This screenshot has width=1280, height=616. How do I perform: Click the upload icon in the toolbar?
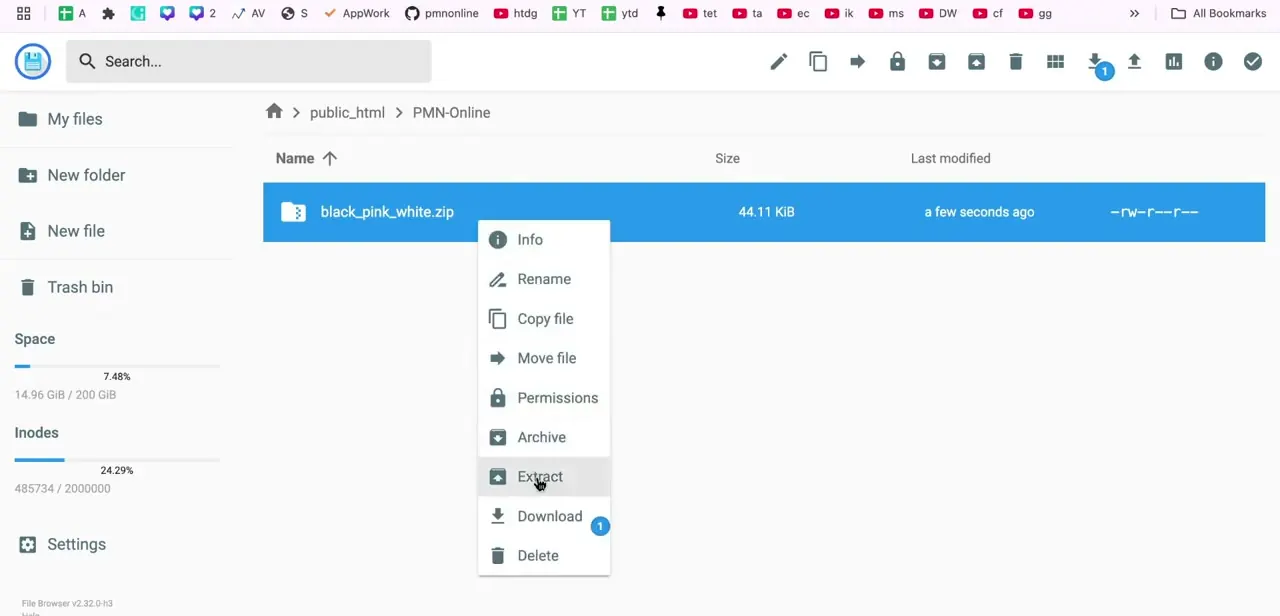click(x=1134, y=62)
